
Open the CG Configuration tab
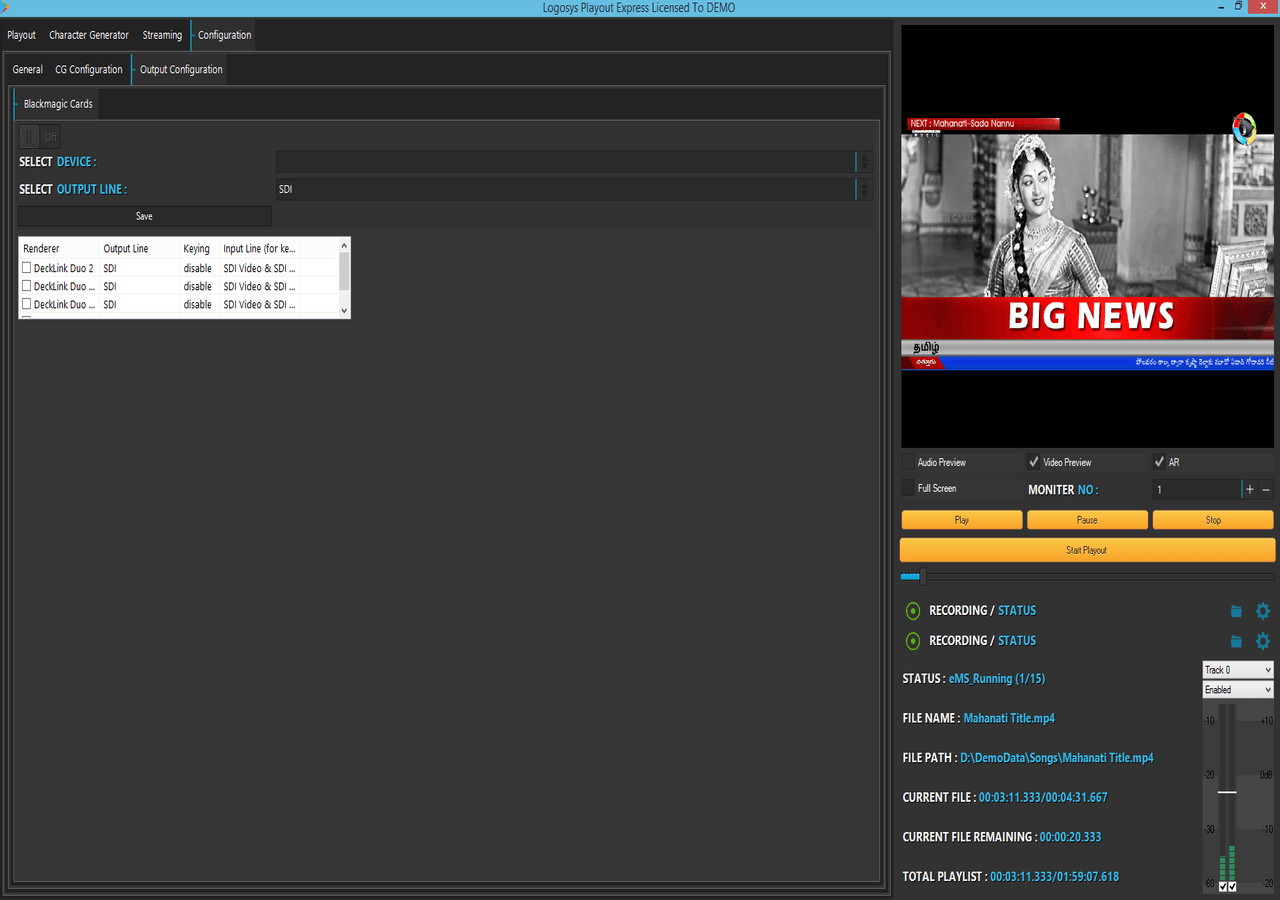(x=89, y=70)
